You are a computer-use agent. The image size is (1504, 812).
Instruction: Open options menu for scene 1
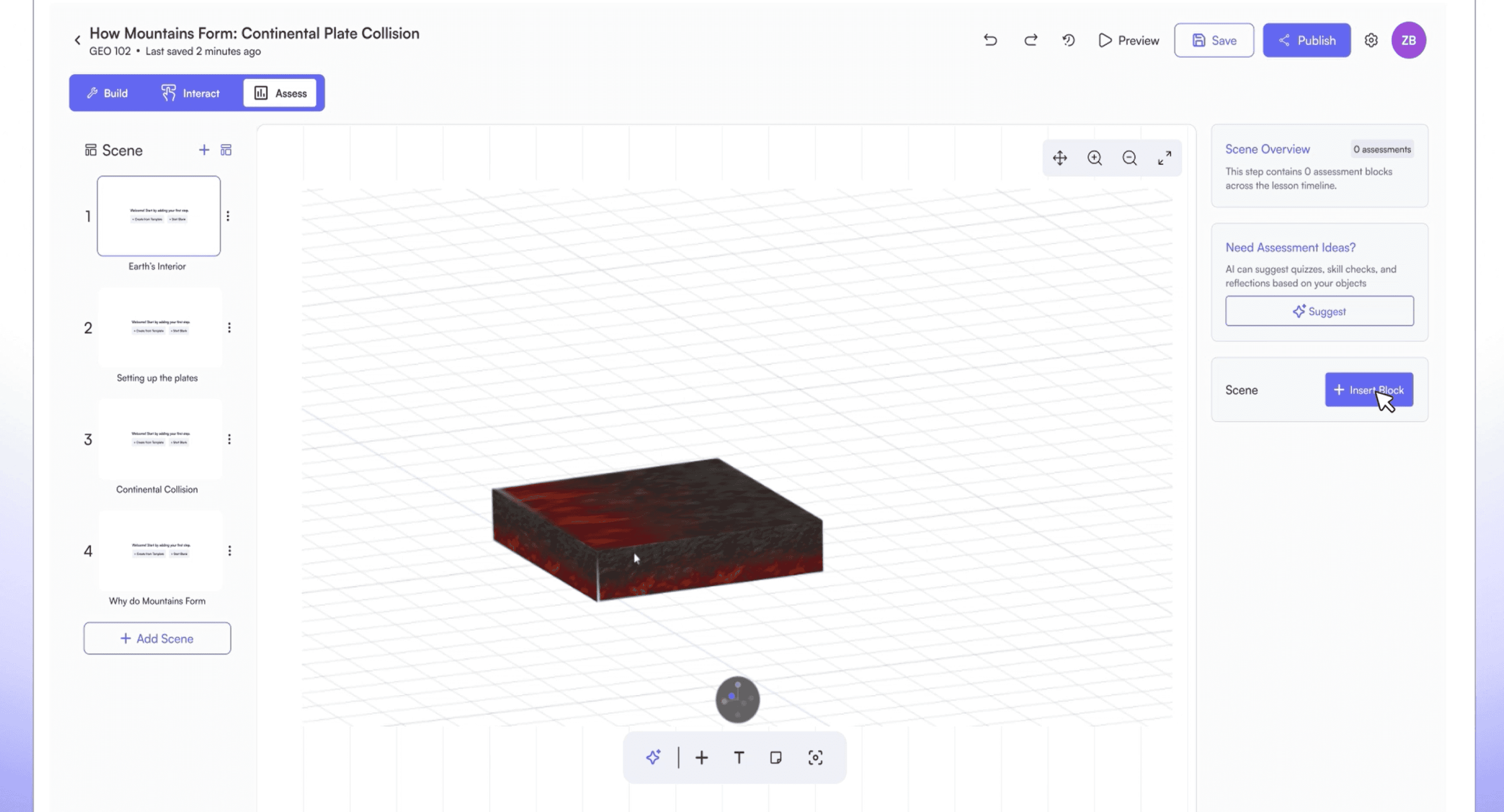pos(228,216)
